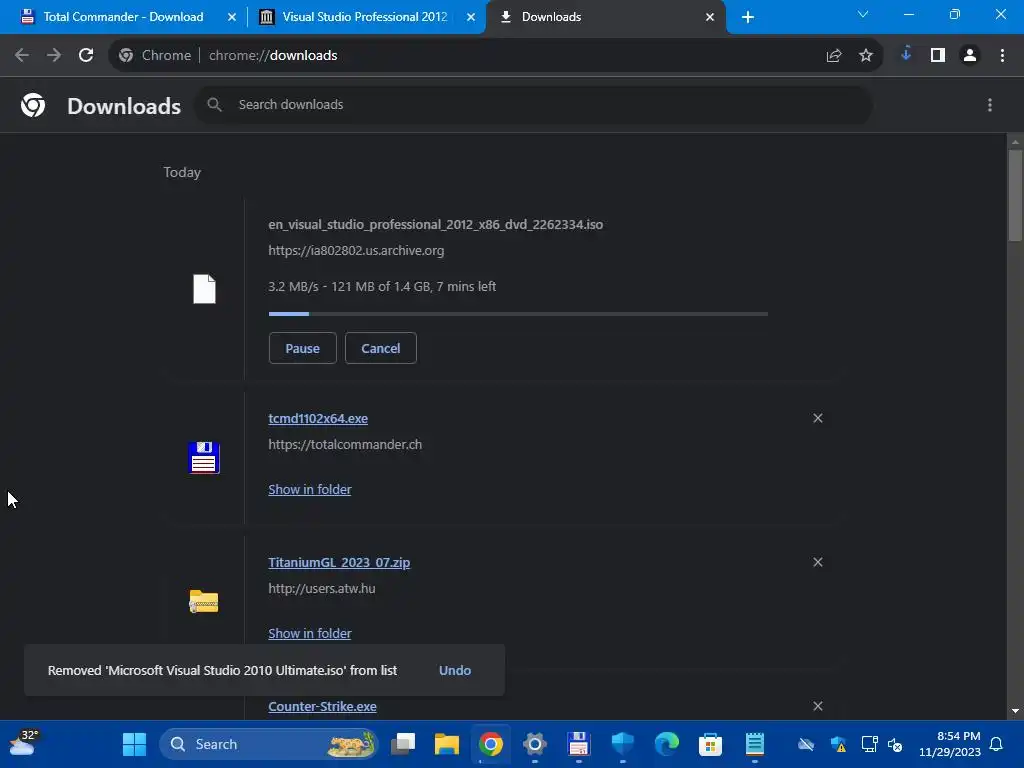
Task: Close the Total Commander - Download tab
Action: [232, 17]
